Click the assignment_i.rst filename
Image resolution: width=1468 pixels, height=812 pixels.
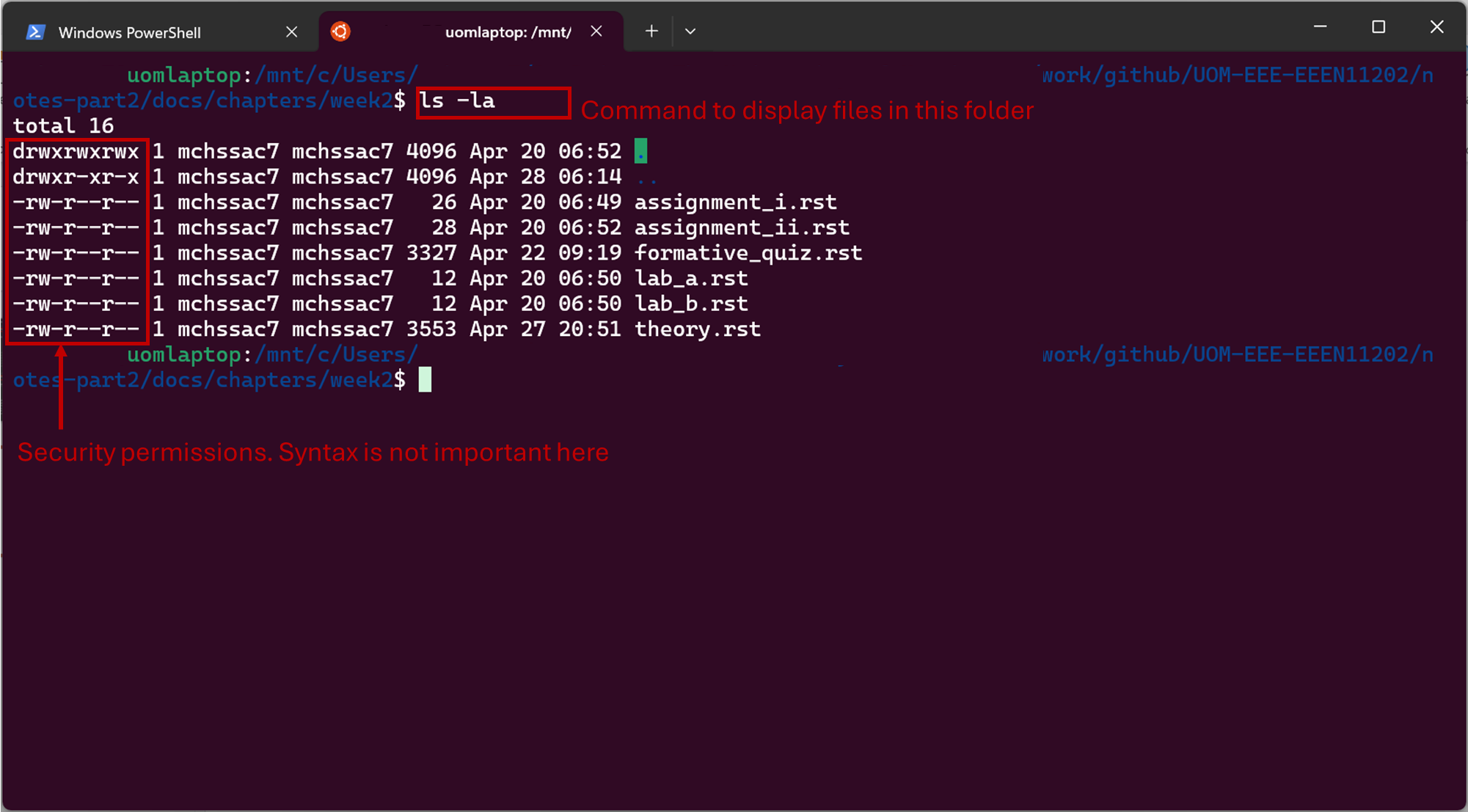coord(735,202)
